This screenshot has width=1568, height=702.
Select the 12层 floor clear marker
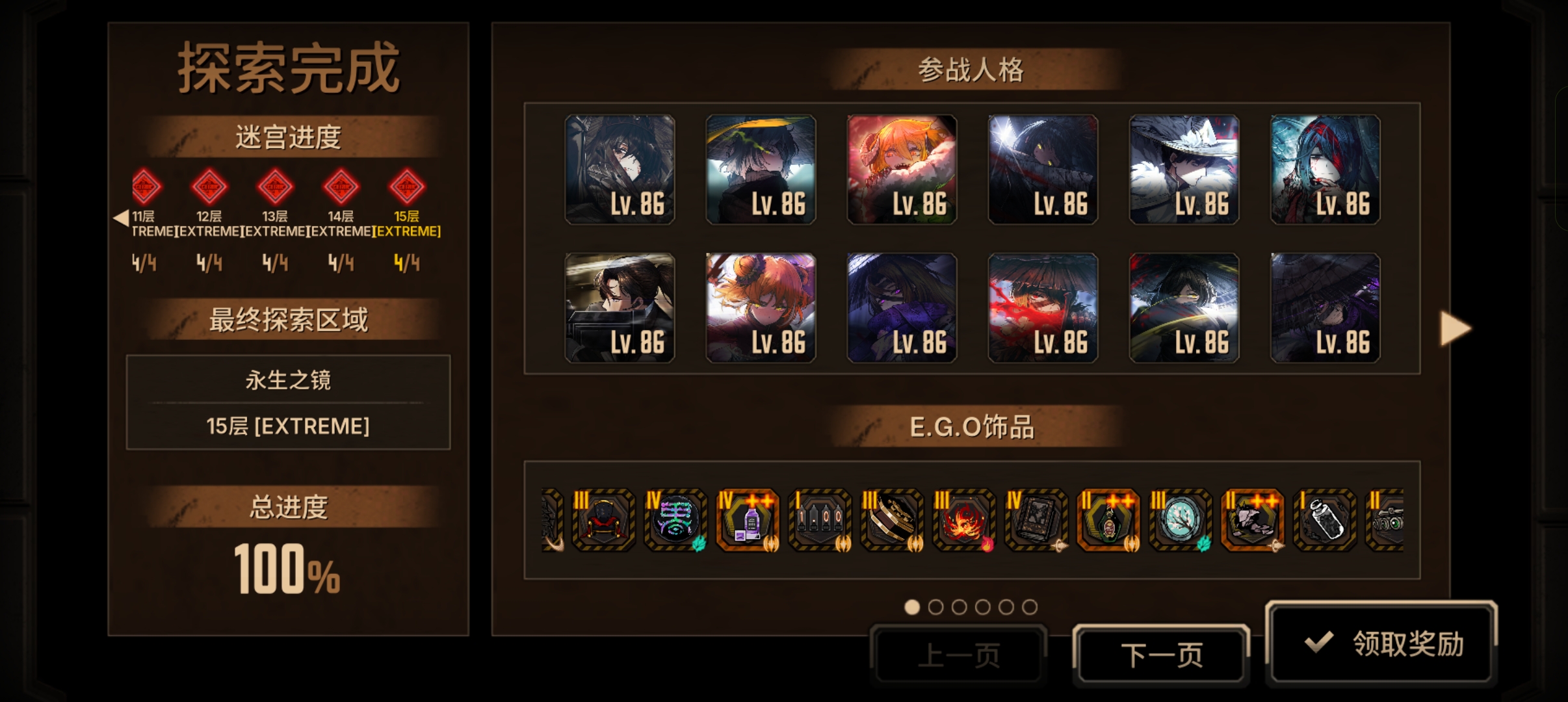point(209,187)
